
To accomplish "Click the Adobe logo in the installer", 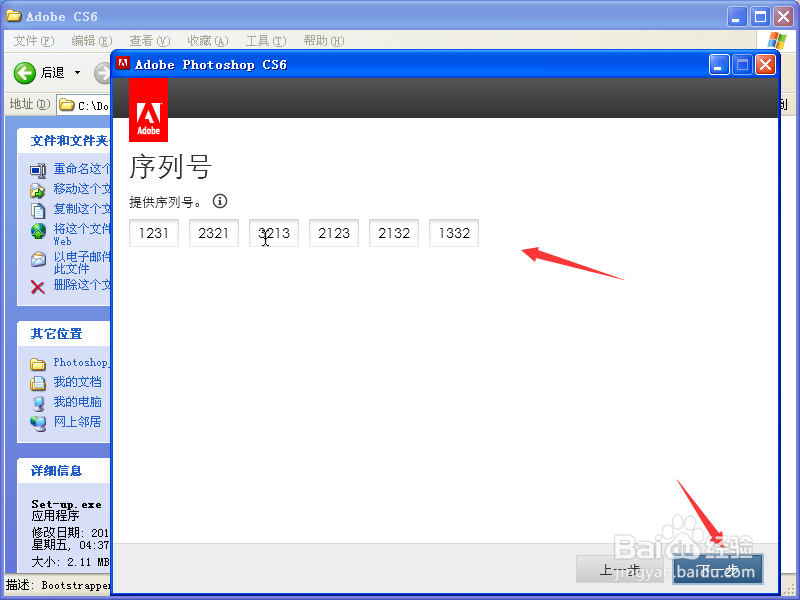I will coord(148,110).
